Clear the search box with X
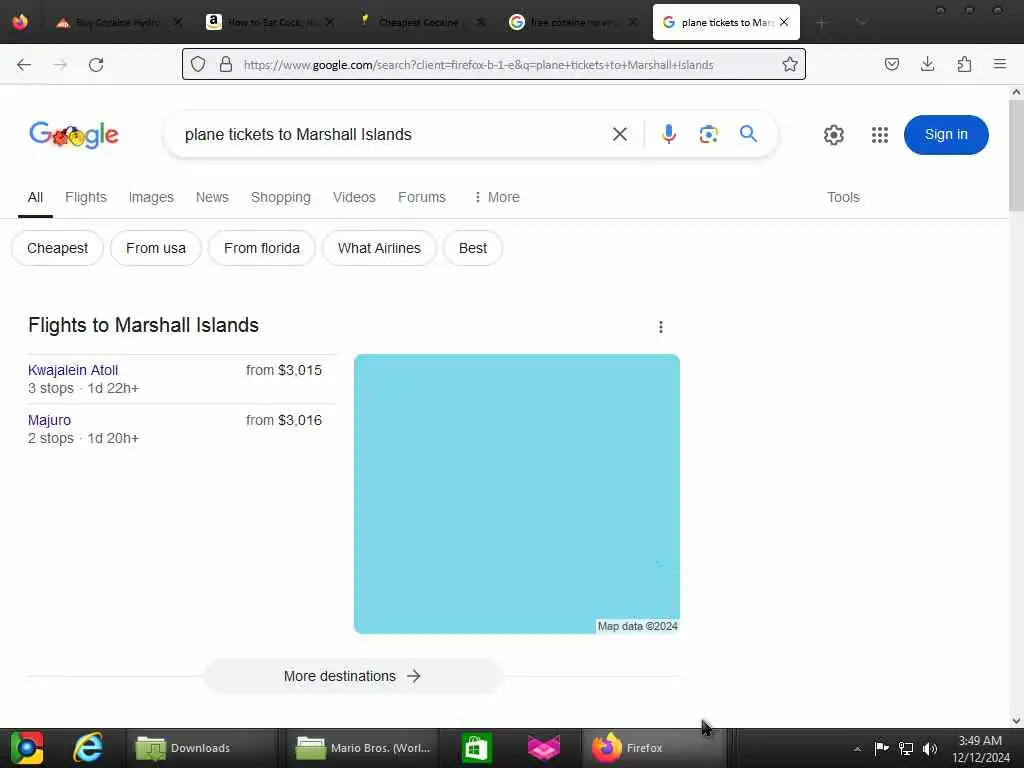Viewport: 1024px width, 768px height. coord(620,135)
